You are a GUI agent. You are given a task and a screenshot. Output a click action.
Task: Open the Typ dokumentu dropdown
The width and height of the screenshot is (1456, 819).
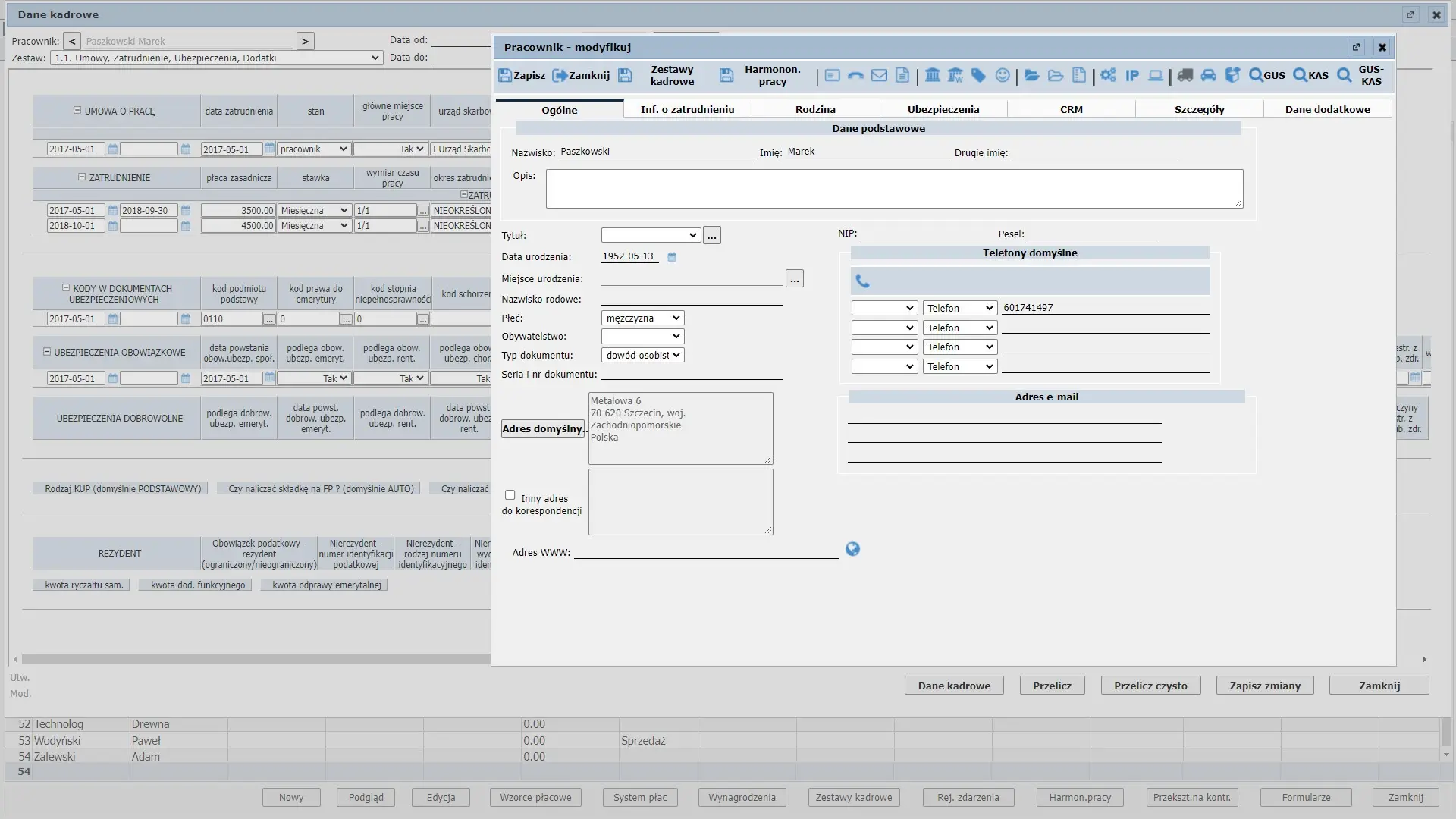click(642, 355)
